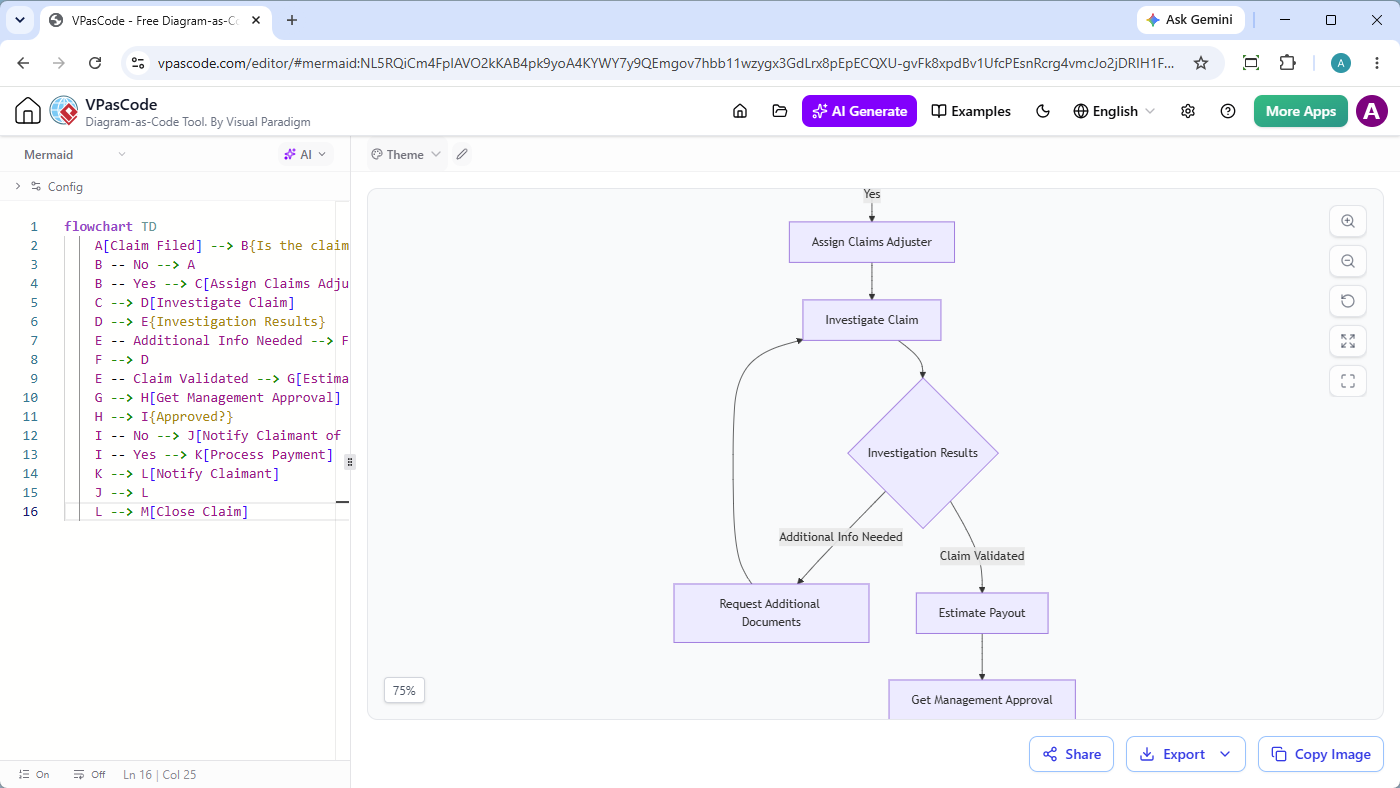Enter fullscreen diagram mode
Viewport: 1400px width, 788px height.
click(x=1348, y=380)
